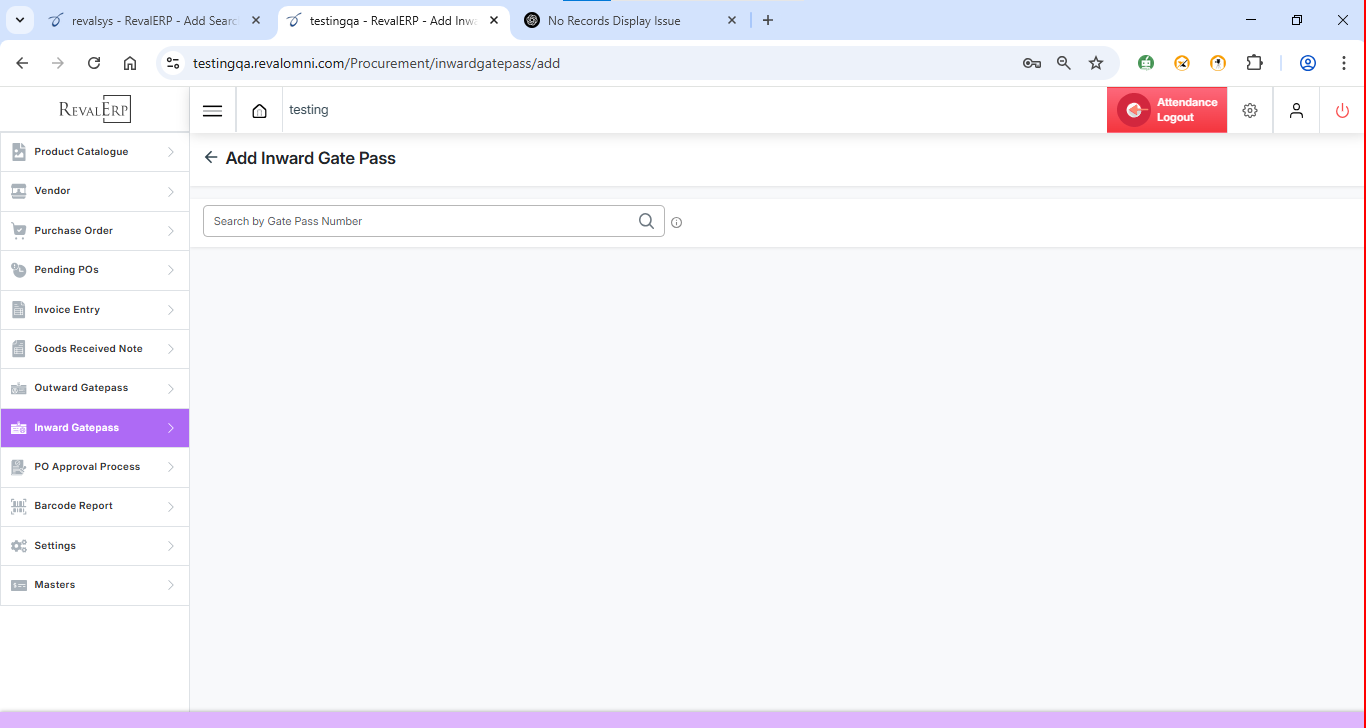Click the back arrow beside Add Inward Gate Pass
The width and height of the screenshot is (1366, 728).
[210, 158]
